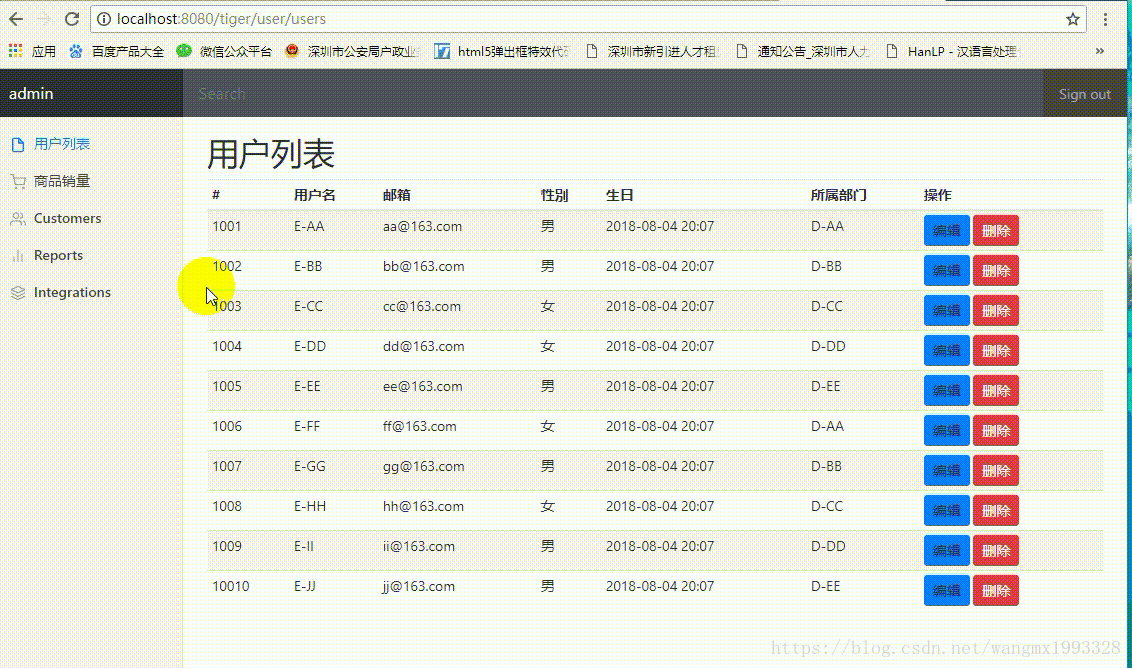The width and height of the screenshot is (1132, 668).
Task: Edit user 1005 with the 编辑 button
Action: [946, 391]
